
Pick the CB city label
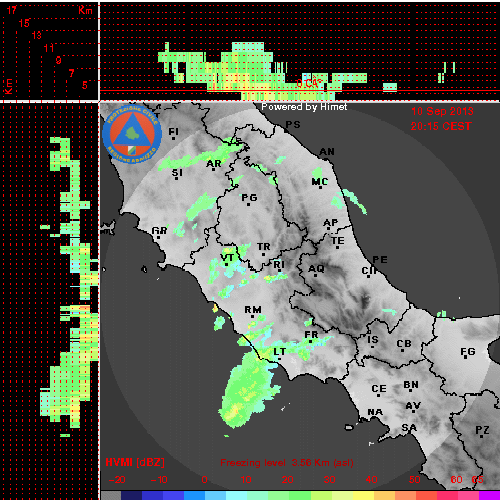pos(404,344)
